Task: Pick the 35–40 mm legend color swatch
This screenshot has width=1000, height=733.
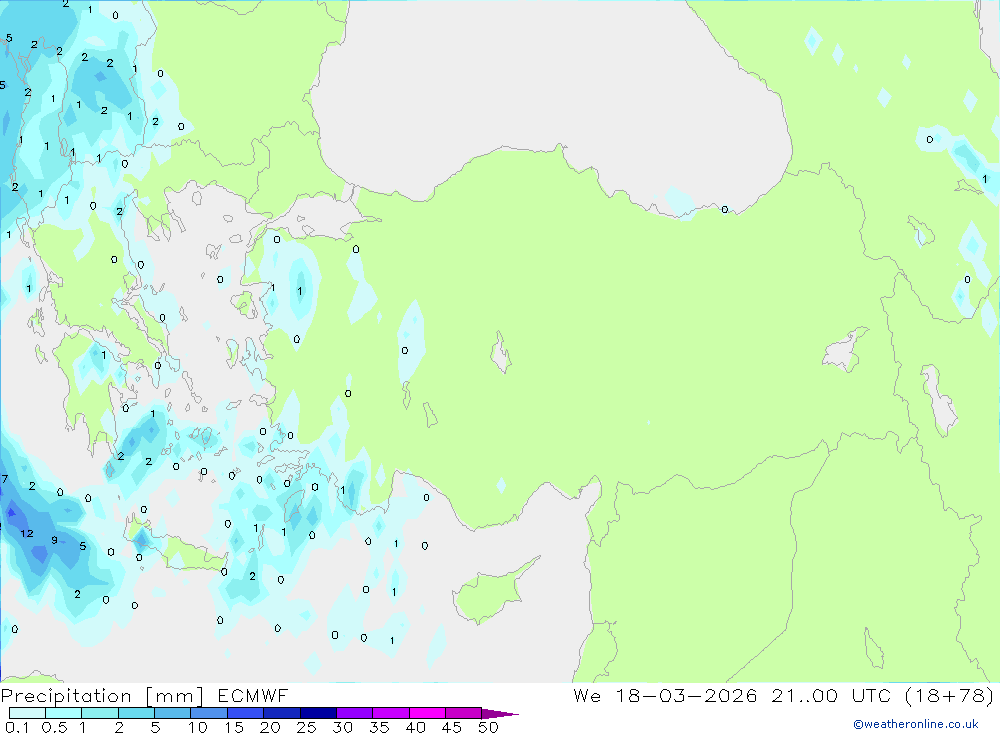Action: [x=391, y=713]
